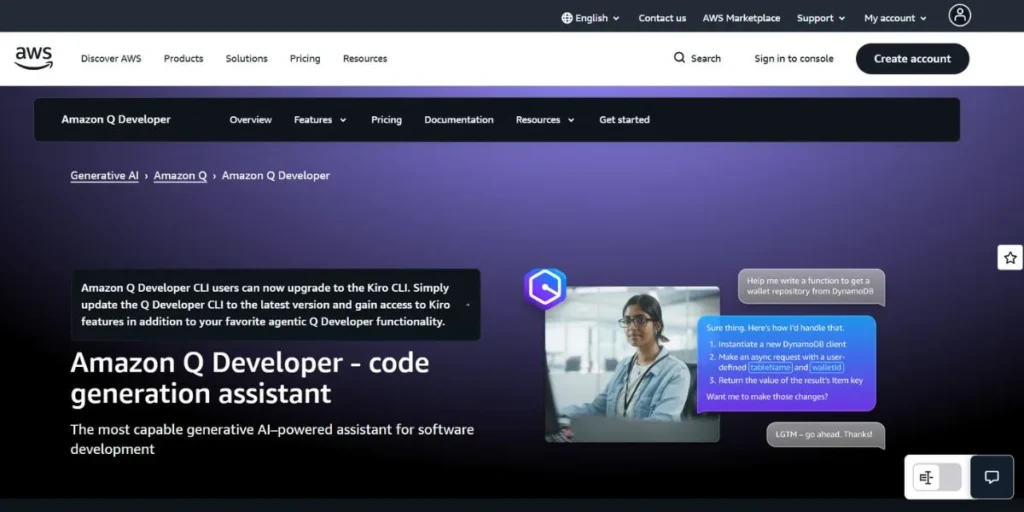Click the Amazon Q Developer subnav title
Screen dimensions: 1024x512
pyautogui.click(x=116, y=120)
